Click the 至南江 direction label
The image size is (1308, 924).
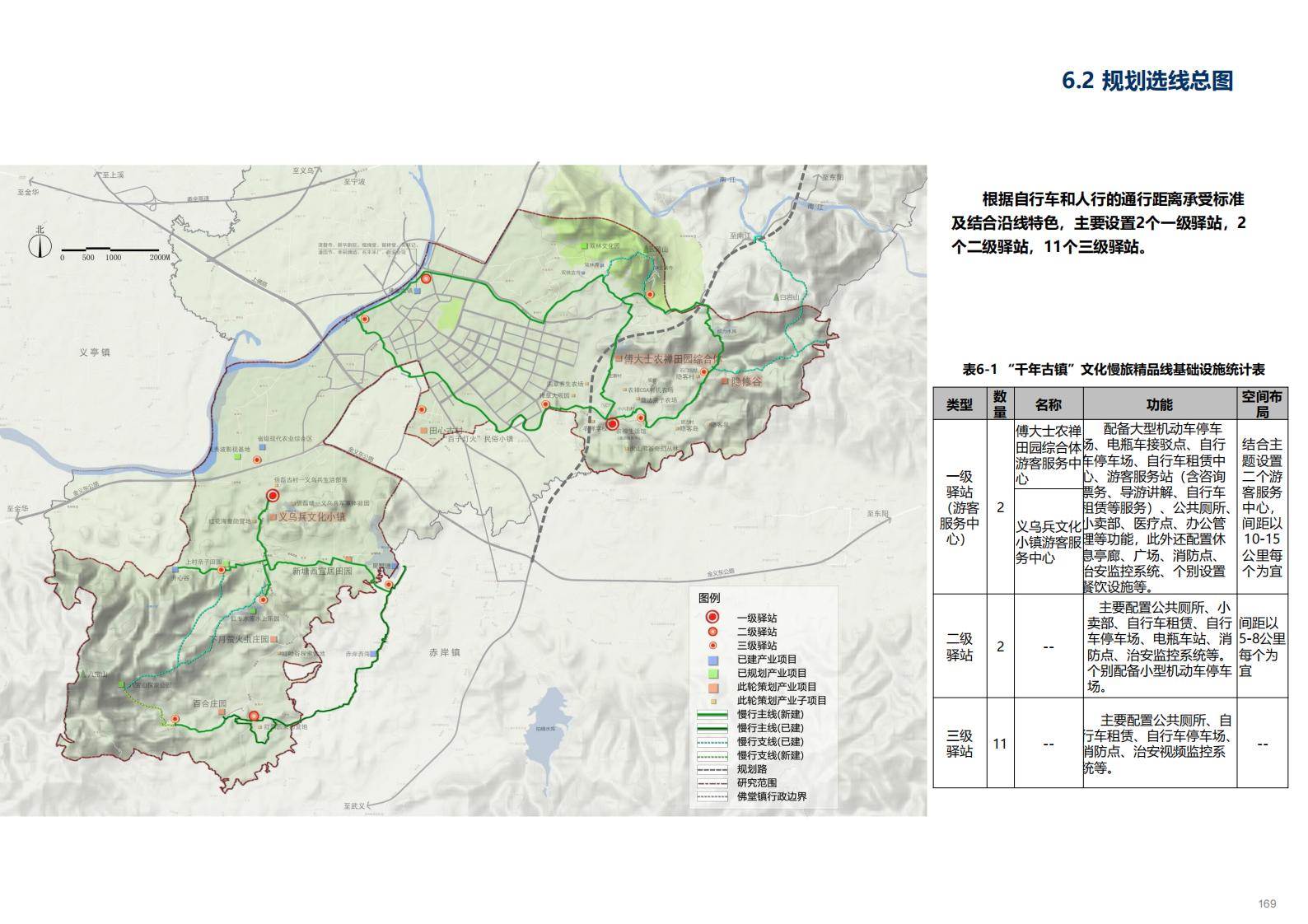click(x=741, y=236)
